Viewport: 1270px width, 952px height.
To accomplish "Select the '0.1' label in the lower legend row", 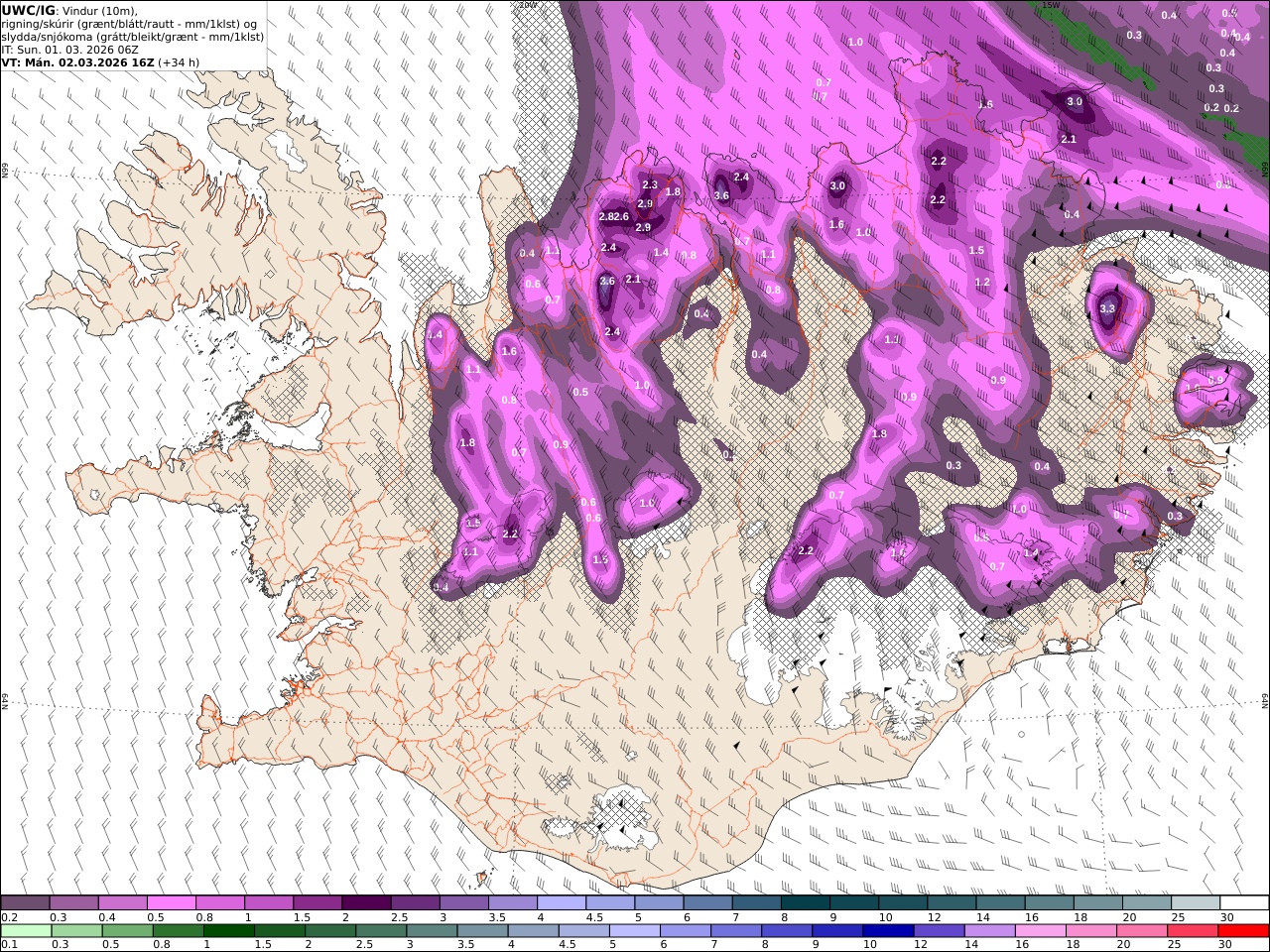I will 9,945.
